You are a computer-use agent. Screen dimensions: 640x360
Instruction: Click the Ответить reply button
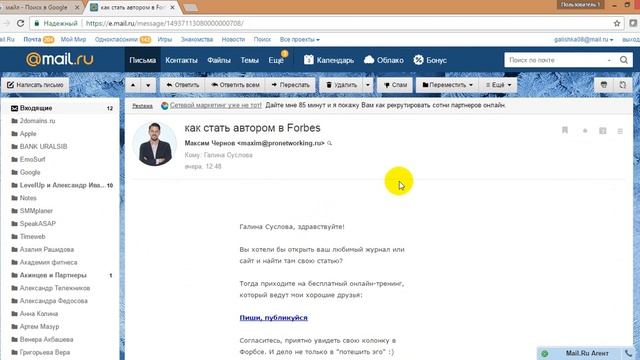(x=182, y=85)
